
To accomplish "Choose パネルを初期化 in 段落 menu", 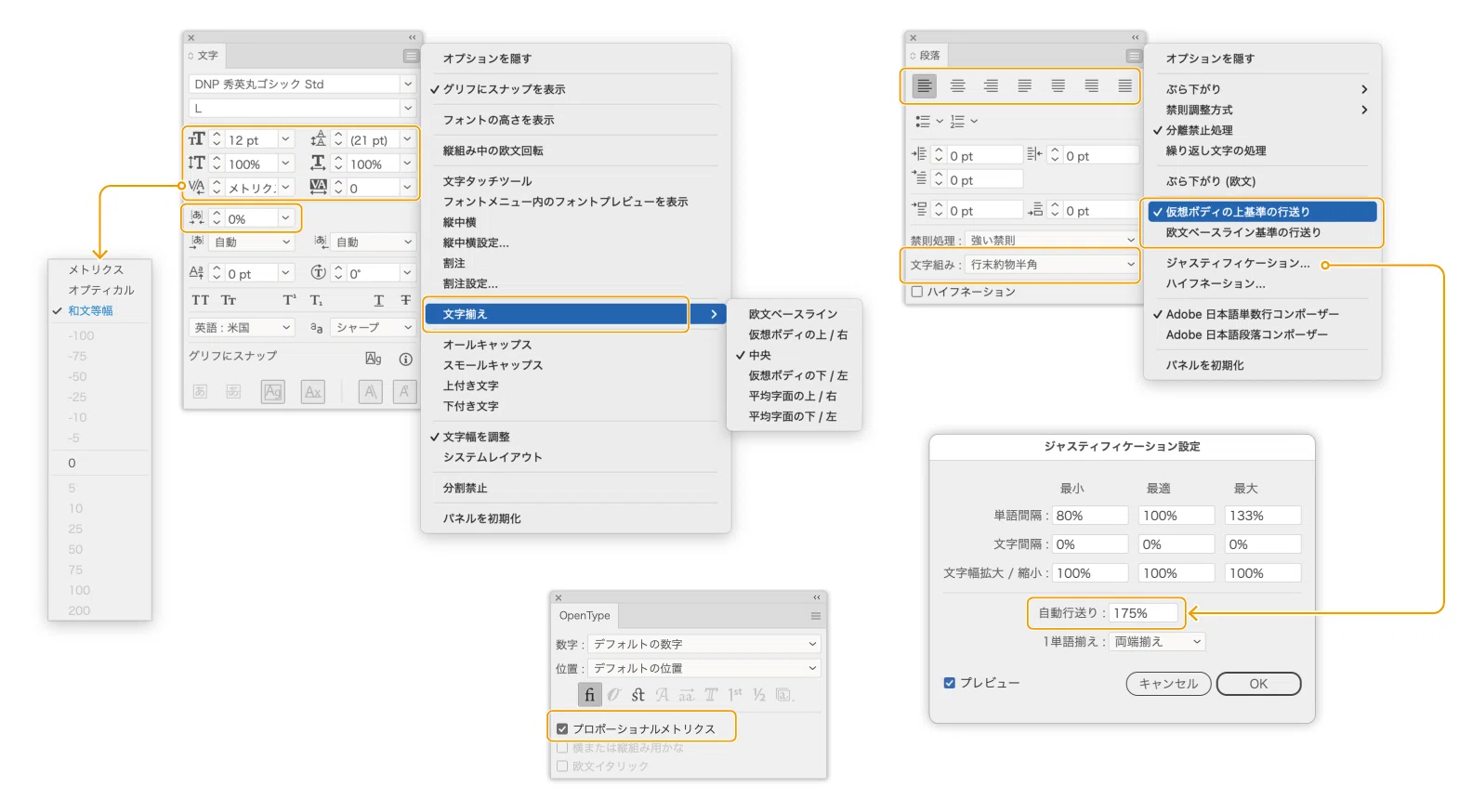I will [1204, 365].
